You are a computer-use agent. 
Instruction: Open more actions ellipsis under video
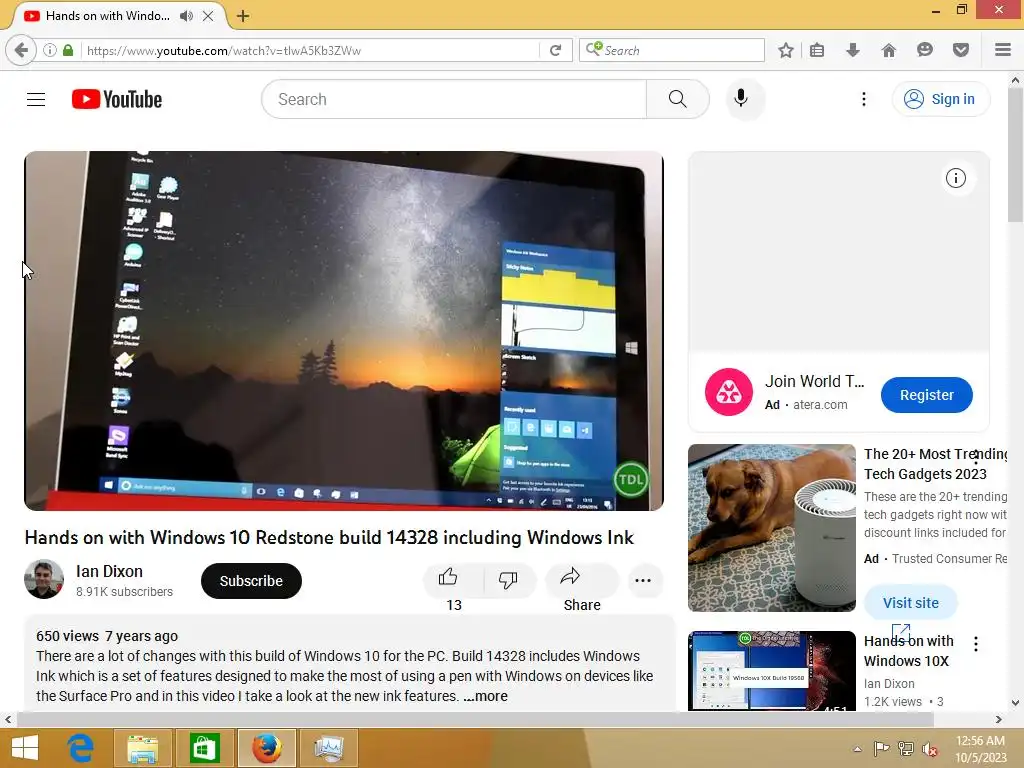point(643,581)
